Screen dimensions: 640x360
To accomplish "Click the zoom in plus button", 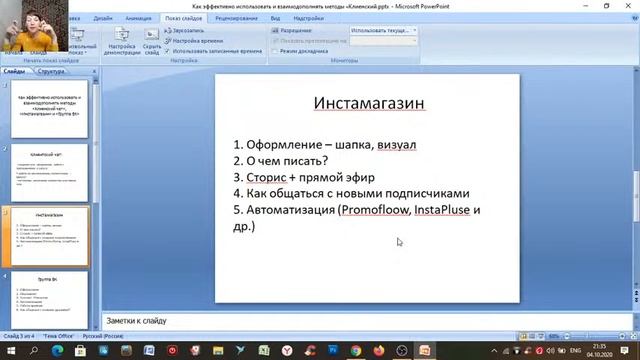I will pos(622,336).
